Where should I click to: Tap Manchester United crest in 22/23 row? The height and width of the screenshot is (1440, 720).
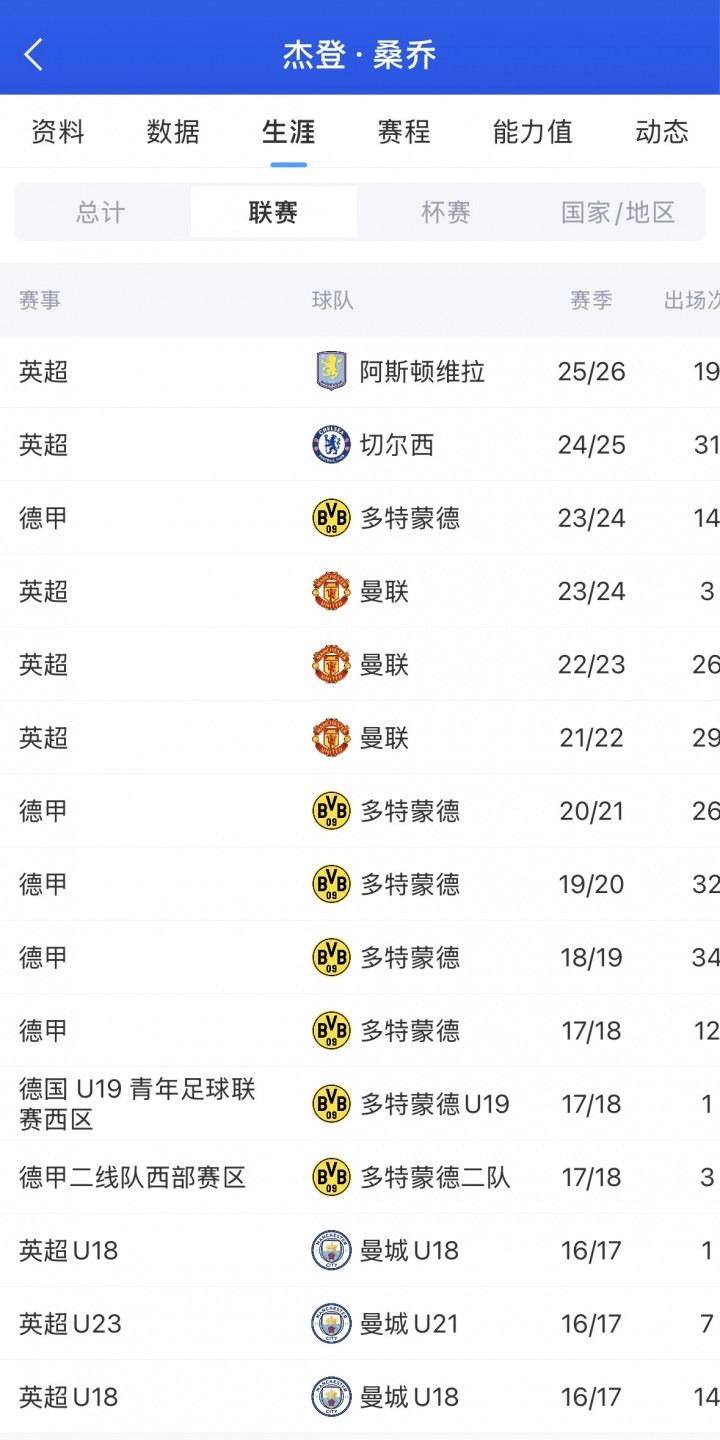coord(331,664)
